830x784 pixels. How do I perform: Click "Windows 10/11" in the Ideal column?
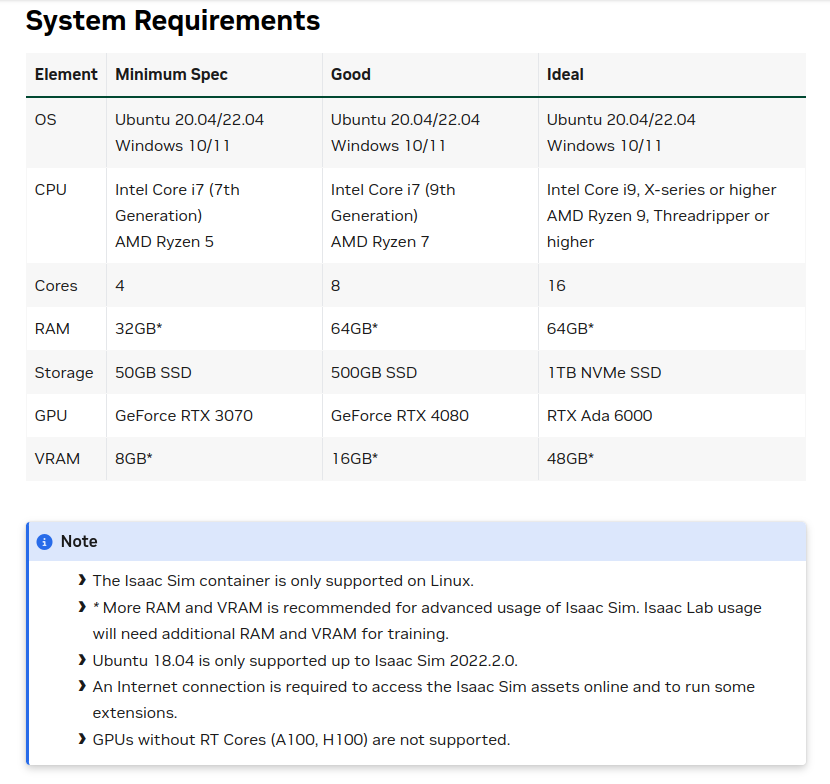(604, 146)
